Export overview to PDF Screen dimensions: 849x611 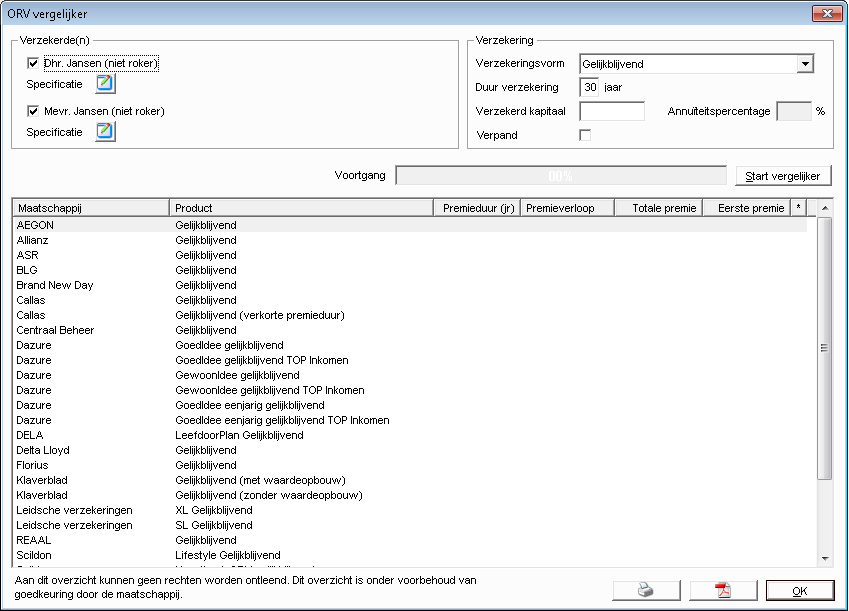723,590
